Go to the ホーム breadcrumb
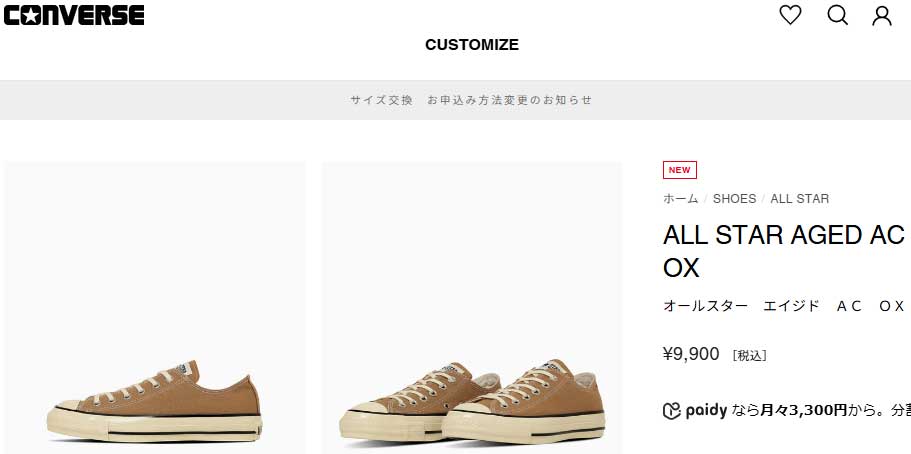 pyautogui.click(x=680, y=199)
